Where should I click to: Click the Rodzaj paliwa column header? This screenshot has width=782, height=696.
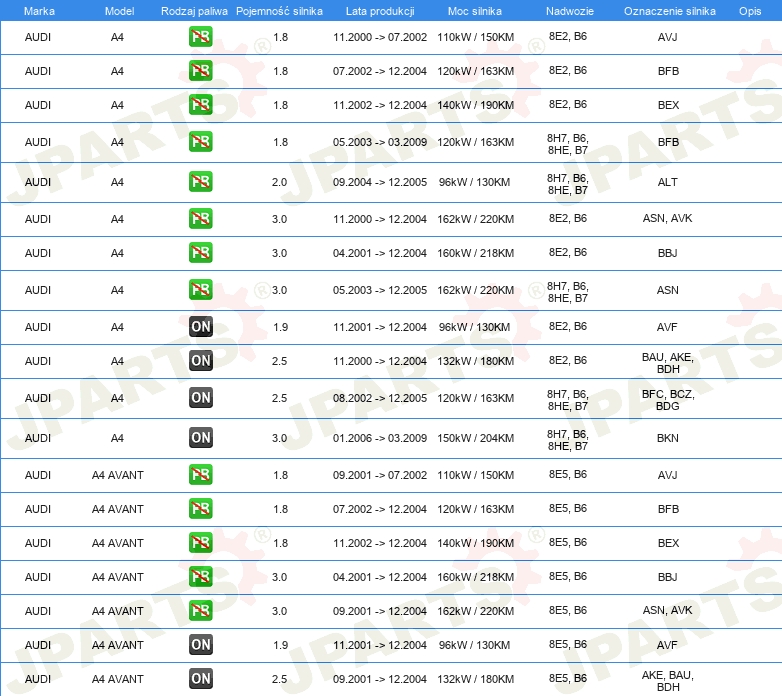[x=194, y=11]
